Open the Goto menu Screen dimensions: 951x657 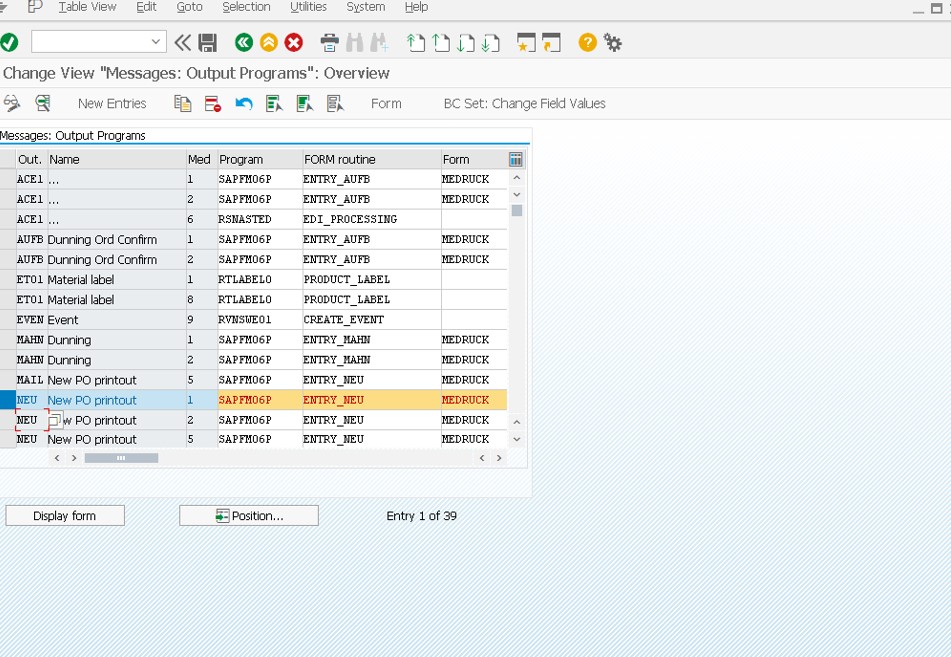(189, 7)
